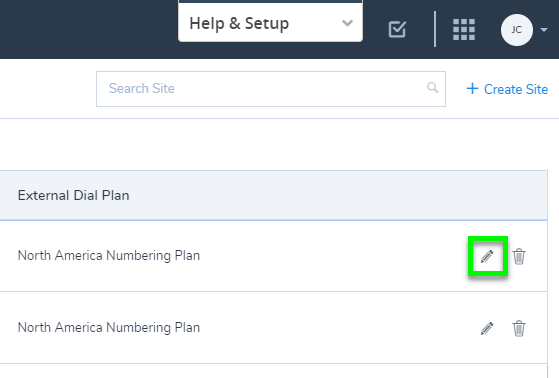Open the tasks checkmark icon
The image size is (559, 378).
pyautogui.click(x=397, y=29)
